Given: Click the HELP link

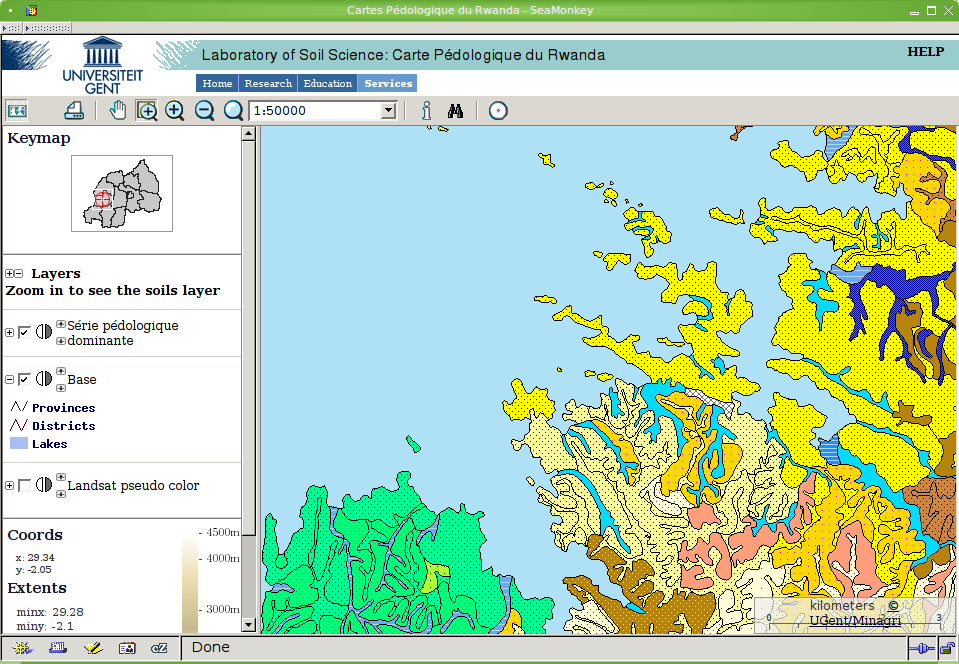Looking at the screenshot, I should click(925, 52).
